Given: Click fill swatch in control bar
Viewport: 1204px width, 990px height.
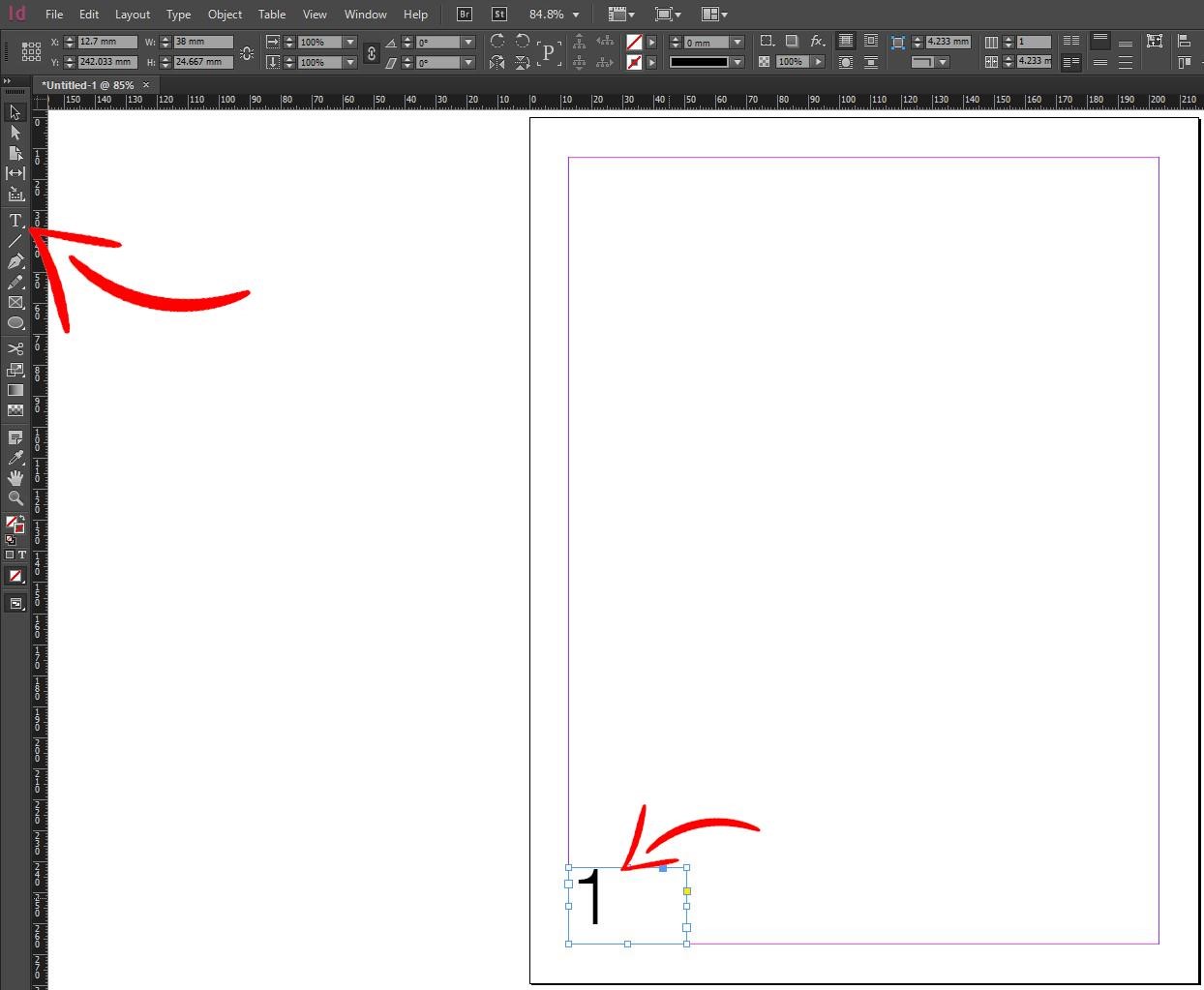Looking at the screenshot, I should click(634, 43).
